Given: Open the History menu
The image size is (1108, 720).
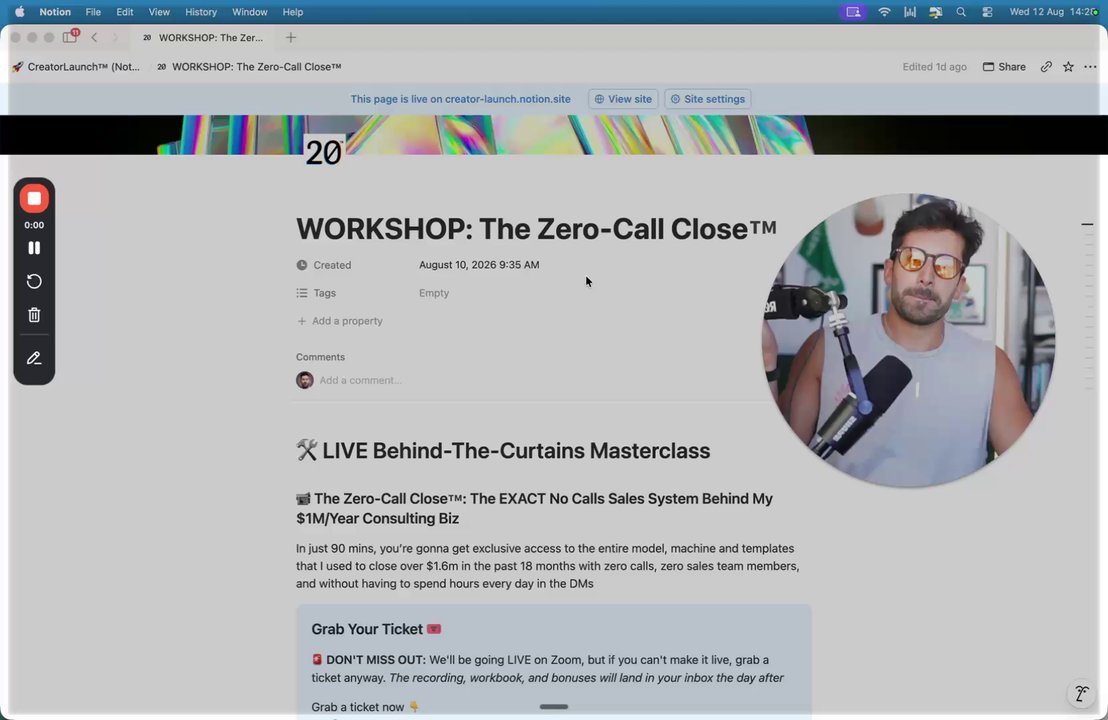Looking at the screenshot, I should [x=201, y=12].
